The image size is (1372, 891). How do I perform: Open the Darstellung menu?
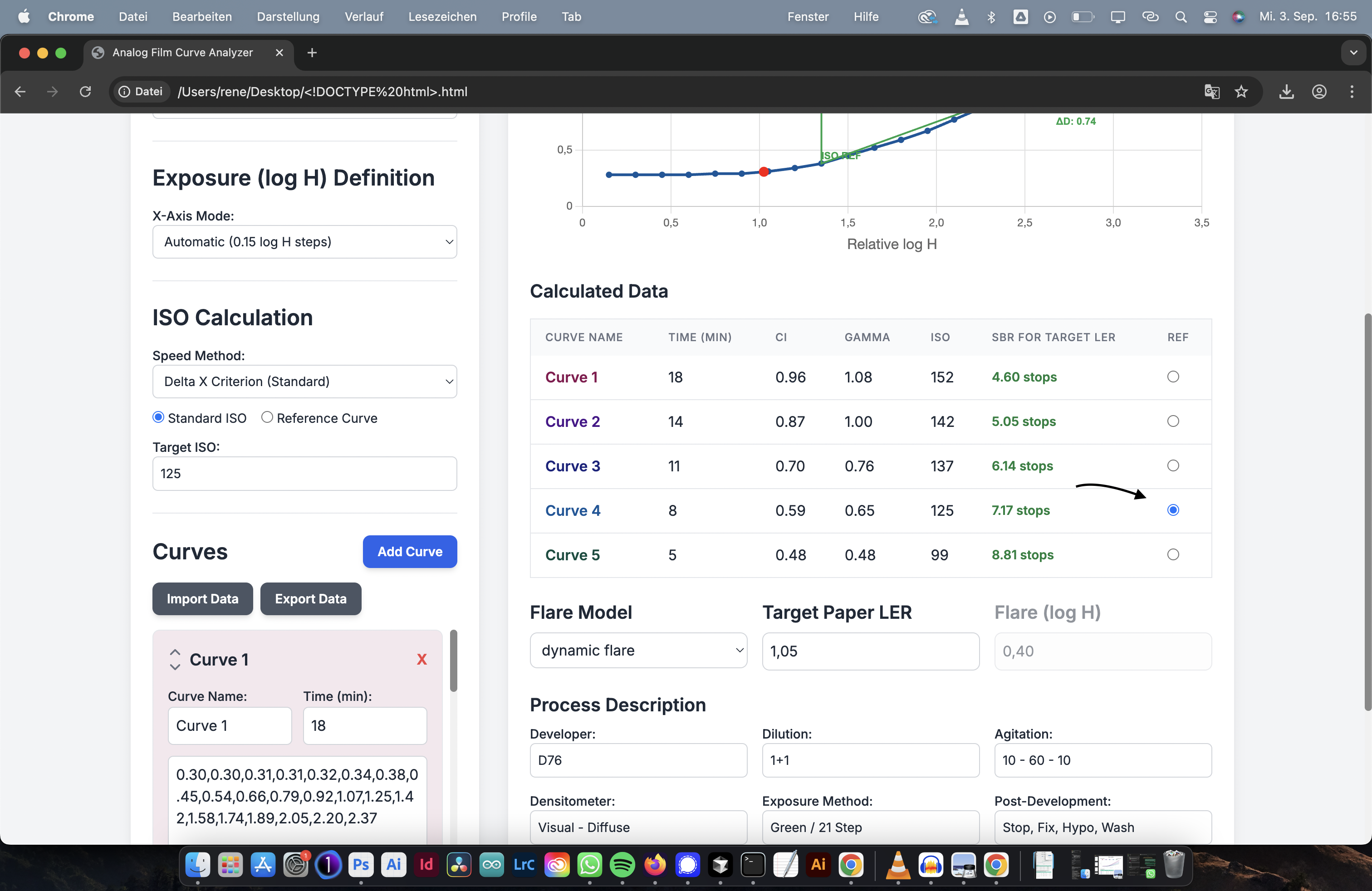click(x=288, y=17)
